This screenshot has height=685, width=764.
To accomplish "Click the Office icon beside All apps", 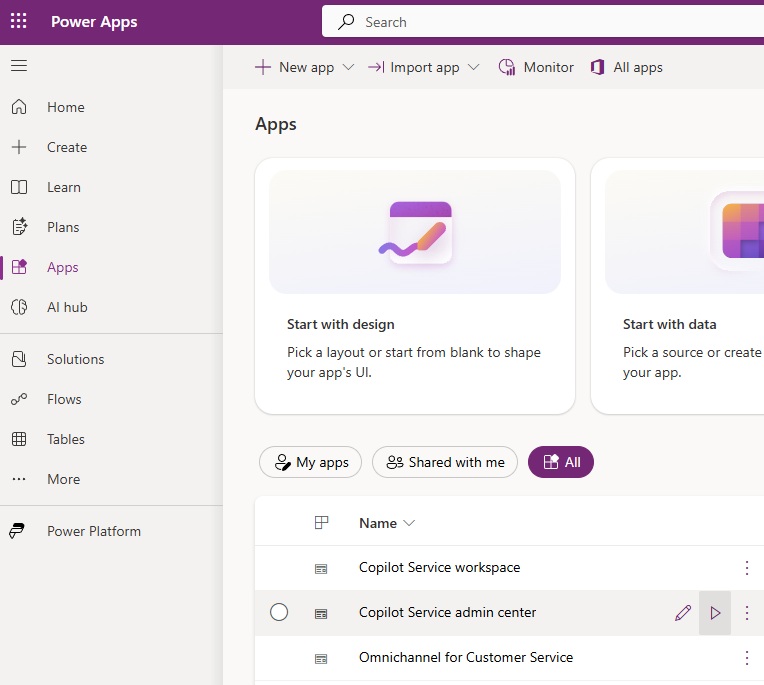I will click(597, 67).
